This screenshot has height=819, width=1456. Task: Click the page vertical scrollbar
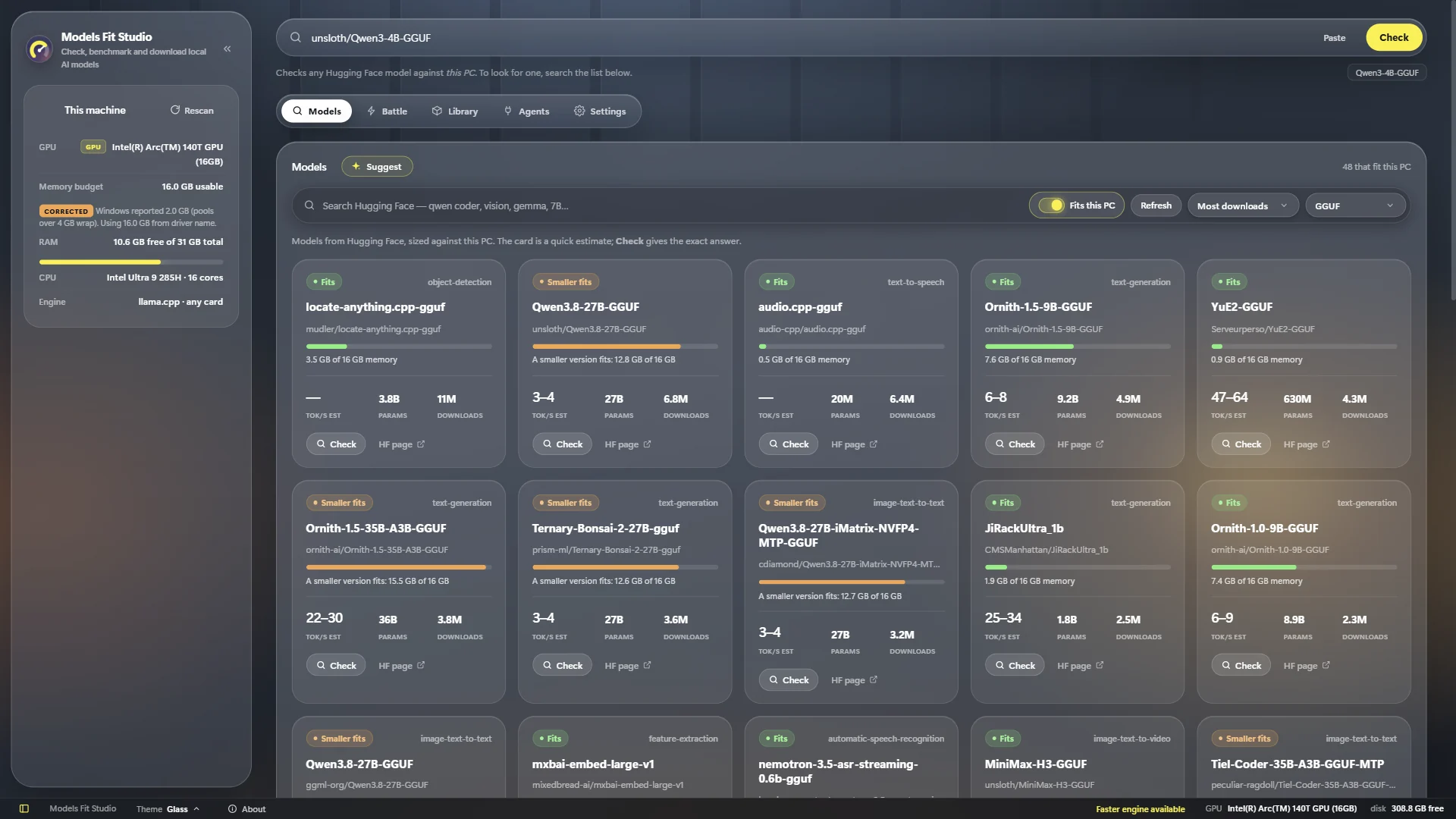pos(1452,152)
